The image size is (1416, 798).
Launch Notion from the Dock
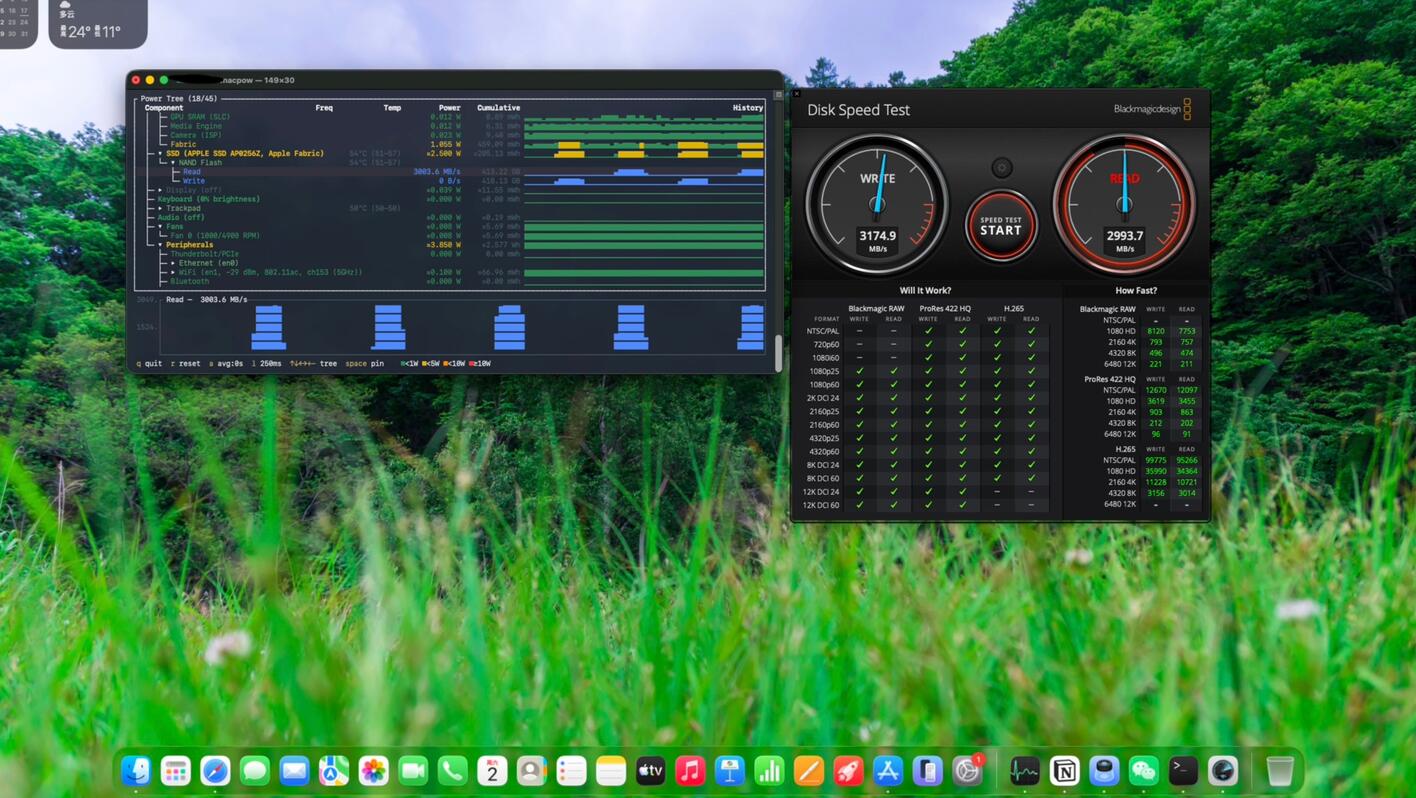pyautogui.click(x=1064, y=771)
